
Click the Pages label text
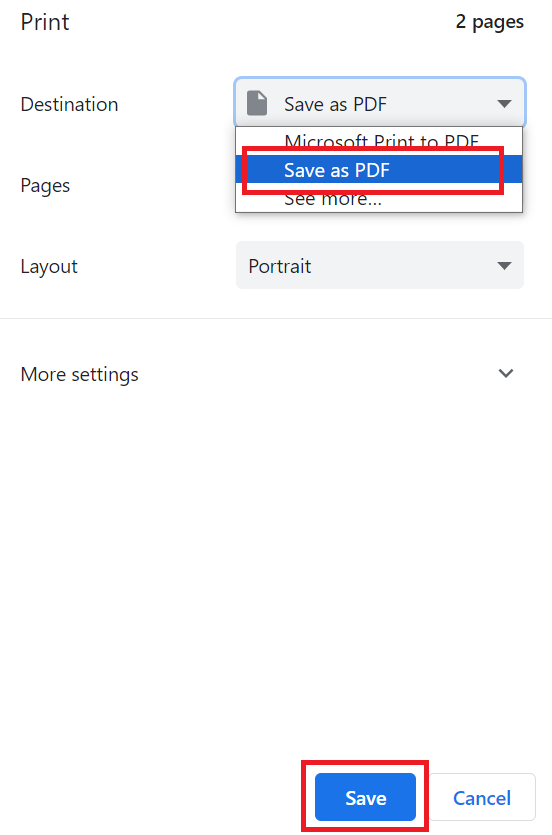point(45,186)
